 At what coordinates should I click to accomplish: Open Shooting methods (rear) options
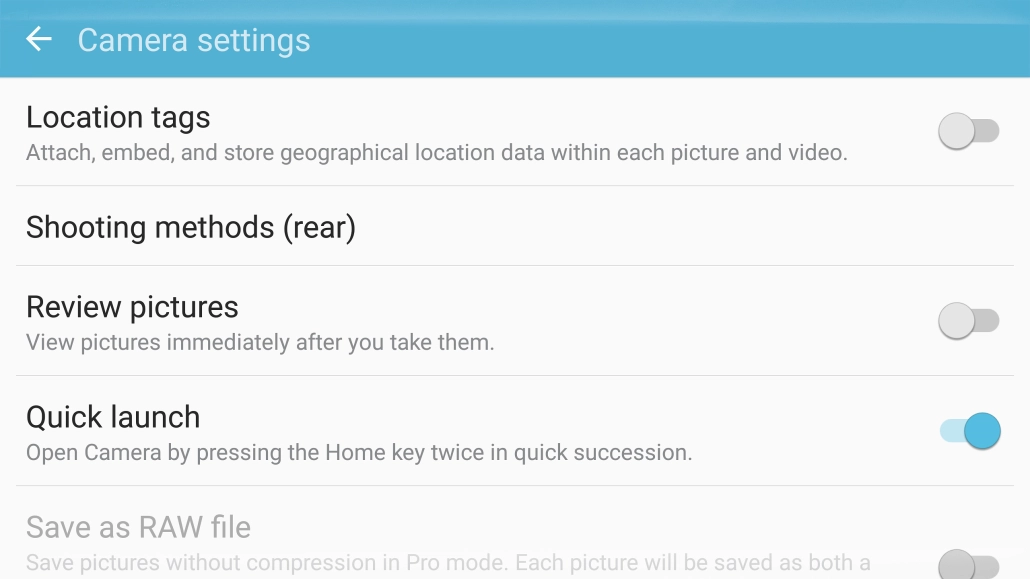click(191, 227)
